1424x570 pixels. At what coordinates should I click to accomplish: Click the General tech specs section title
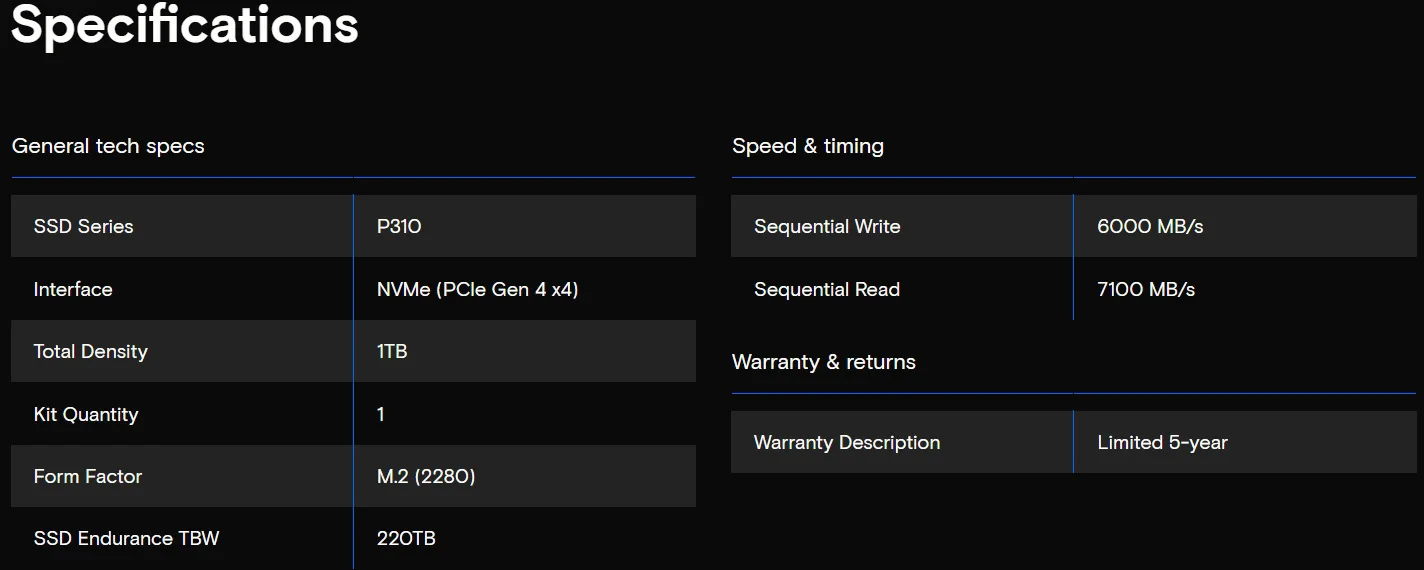tap(108, 146)
